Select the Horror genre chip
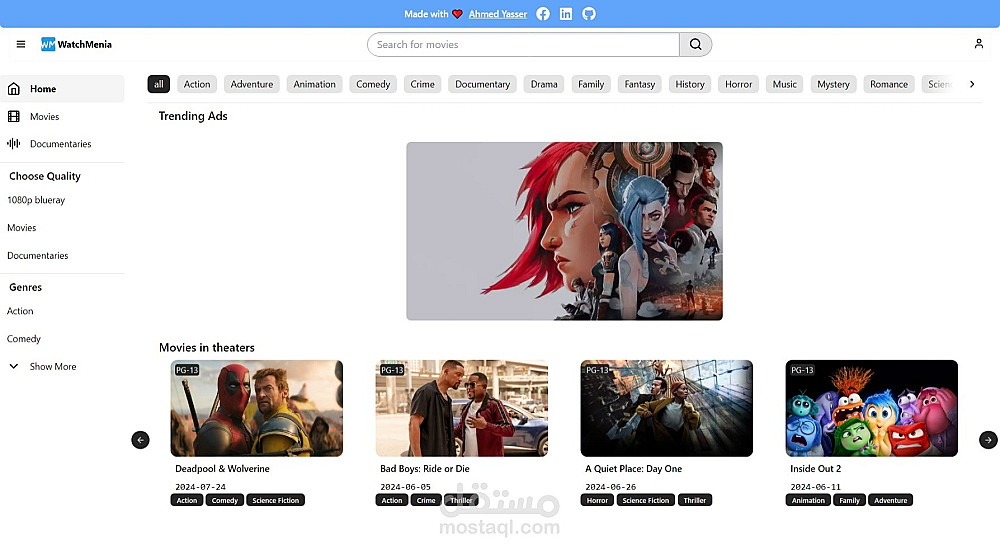The width and height of the screenshot is (1000, 549). click(x=739, y=84)
